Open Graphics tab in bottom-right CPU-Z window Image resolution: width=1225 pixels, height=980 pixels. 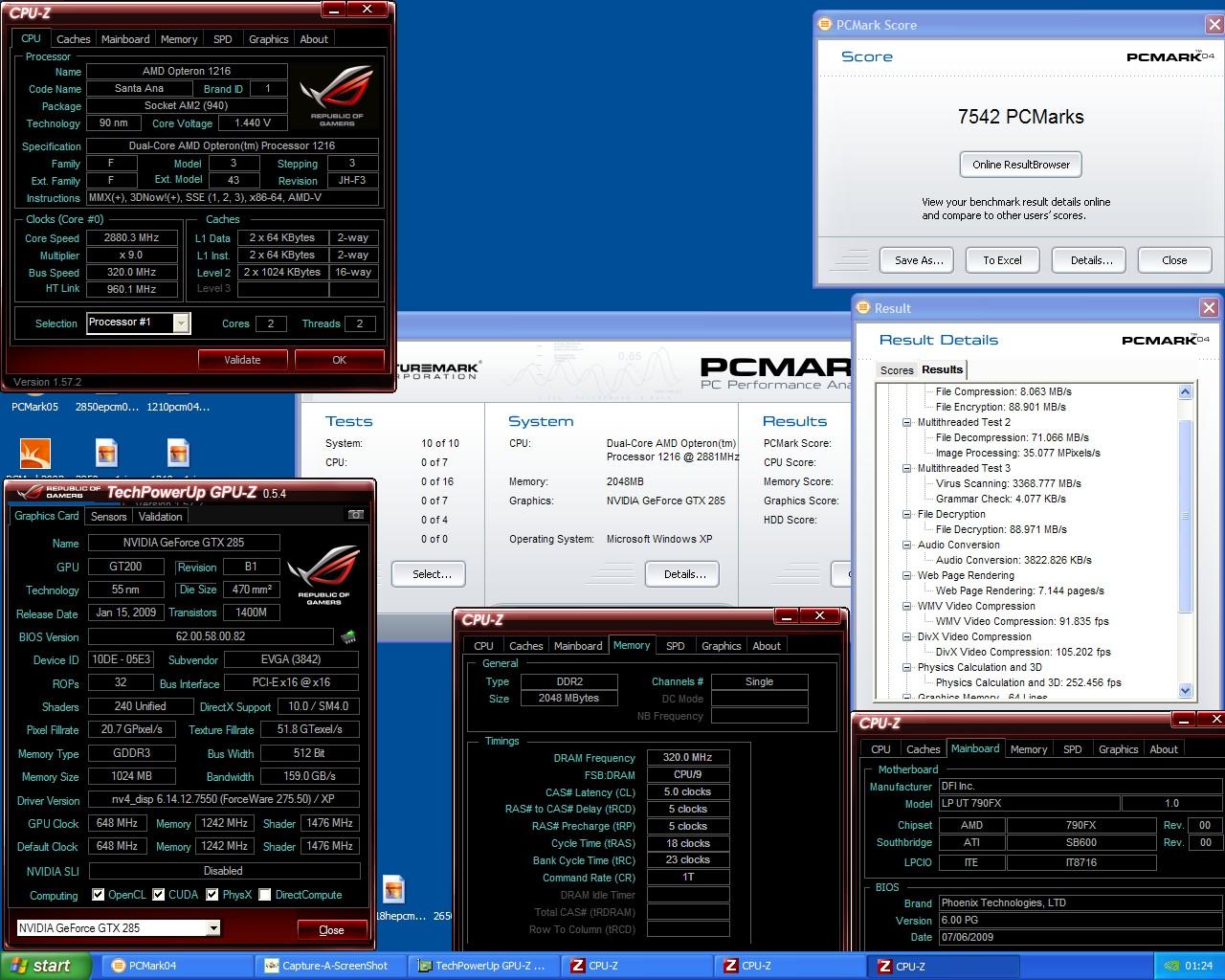(x=1118, y=749)
